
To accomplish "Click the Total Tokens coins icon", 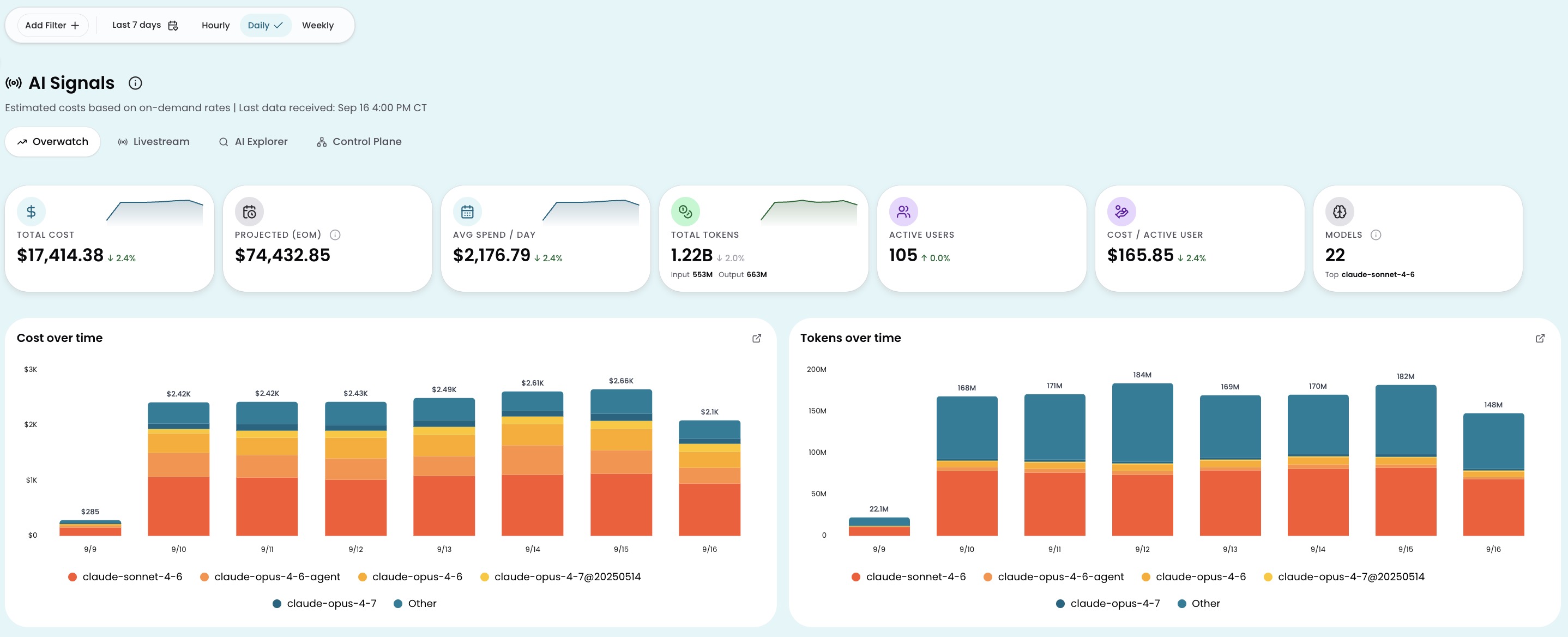I will (685, 211).
